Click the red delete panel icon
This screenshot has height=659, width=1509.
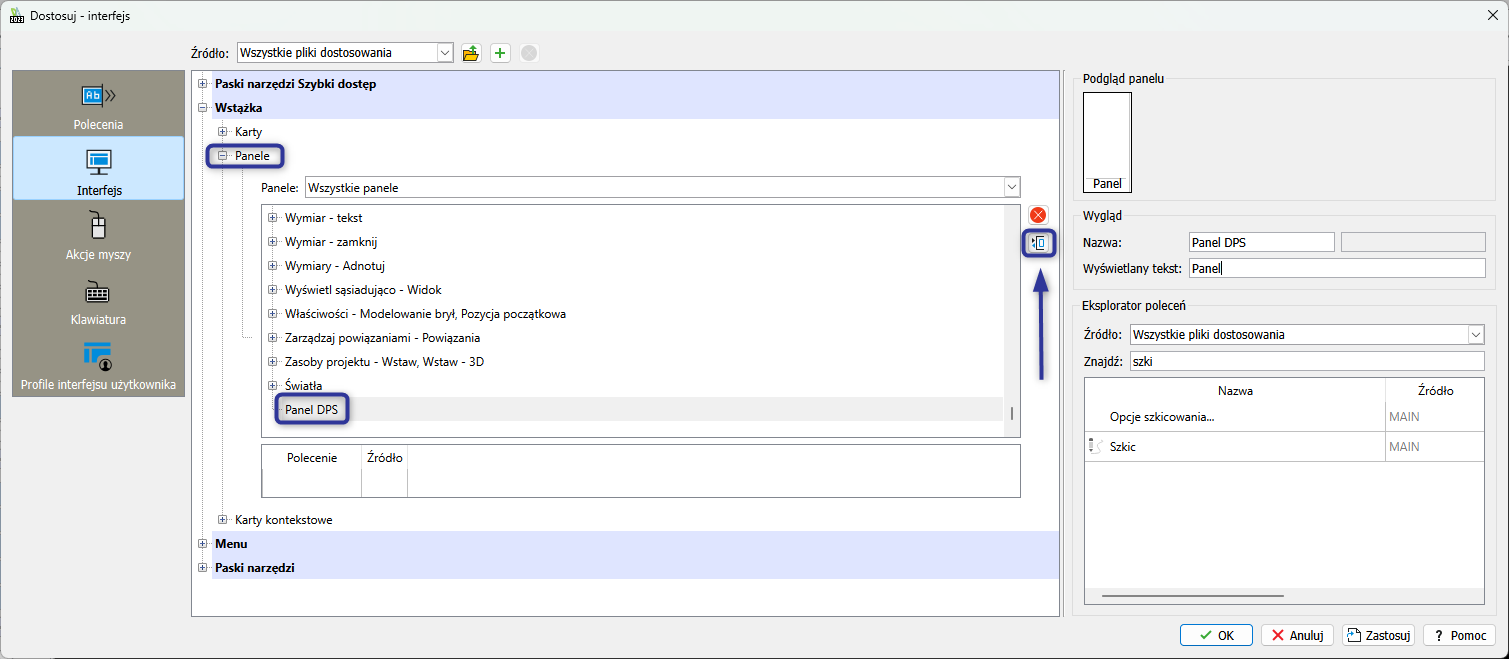(x=1038, y=215)
